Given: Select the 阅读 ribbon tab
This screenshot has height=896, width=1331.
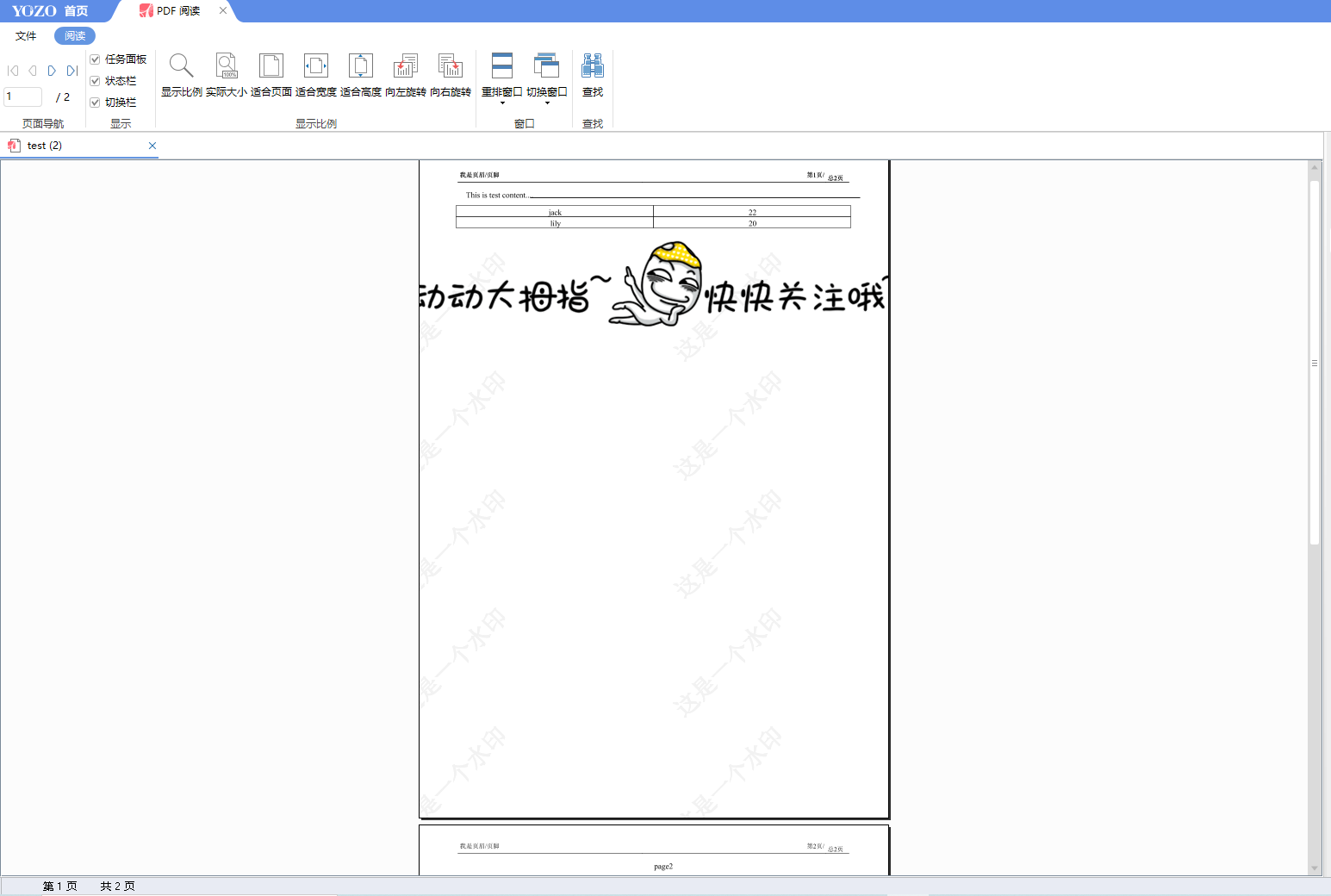Looking at the screenshot, I should pyautogui.click(x=75, y=36).
